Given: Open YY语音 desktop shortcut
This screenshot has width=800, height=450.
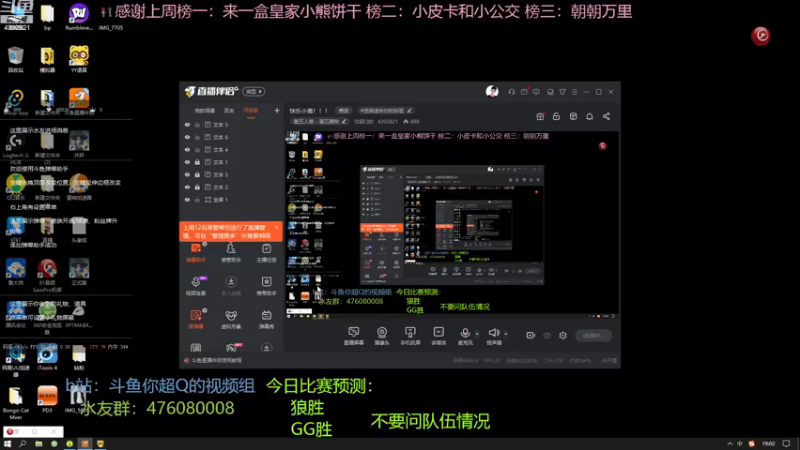Looking at the screenshot, I should (79, 59).
